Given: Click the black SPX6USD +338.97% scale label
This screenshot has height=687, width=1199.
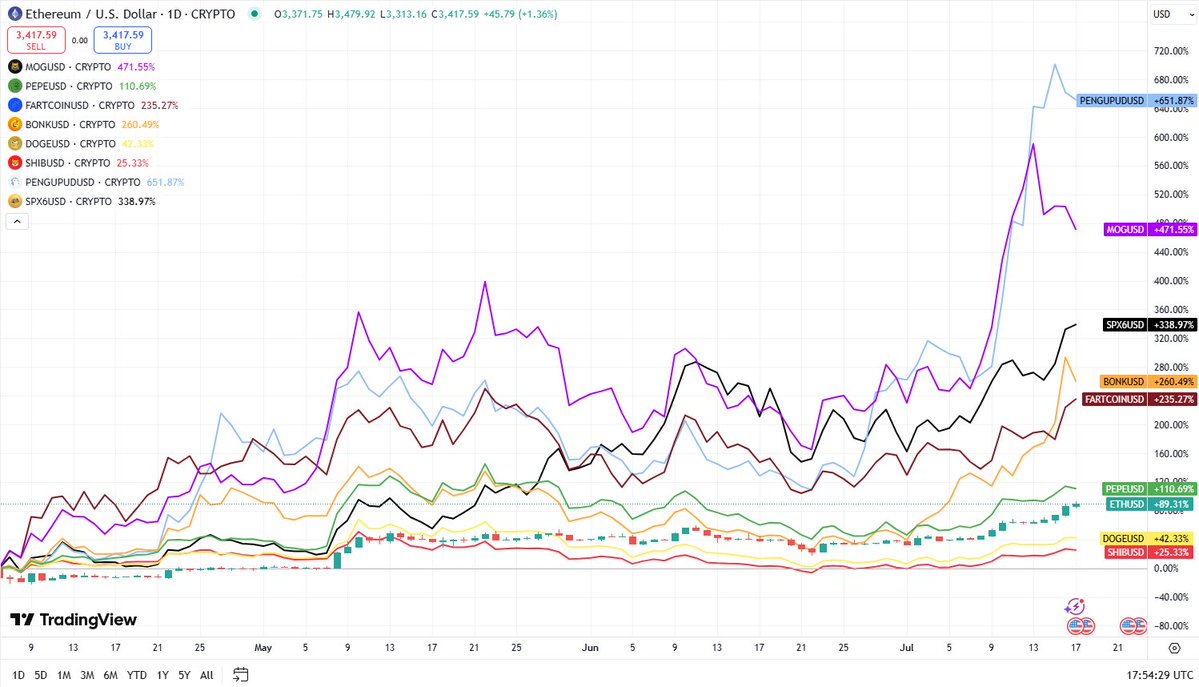Looking at the screenshot, I should 1149,324.
